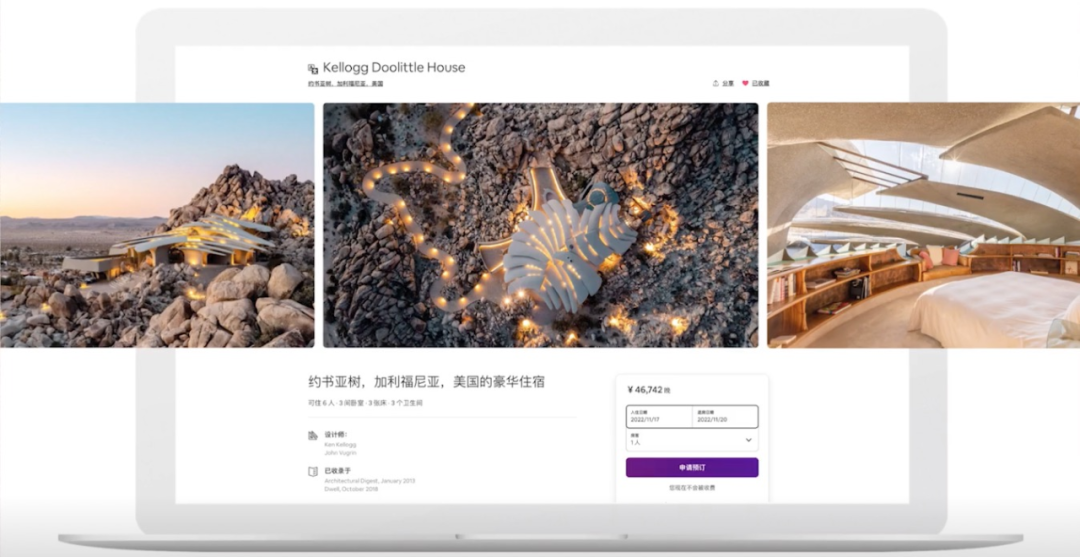This screenshot has height=557, width=1080.
Task: Open the aerial night photo with lit pathway
Action: click(x=540, y=225)
